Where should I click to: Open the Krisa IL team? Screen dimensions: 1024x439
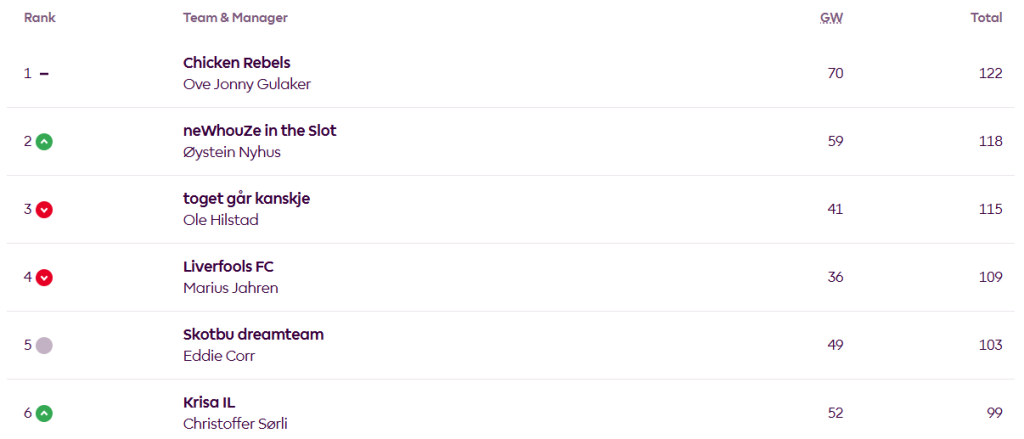[x=209, y=403]
